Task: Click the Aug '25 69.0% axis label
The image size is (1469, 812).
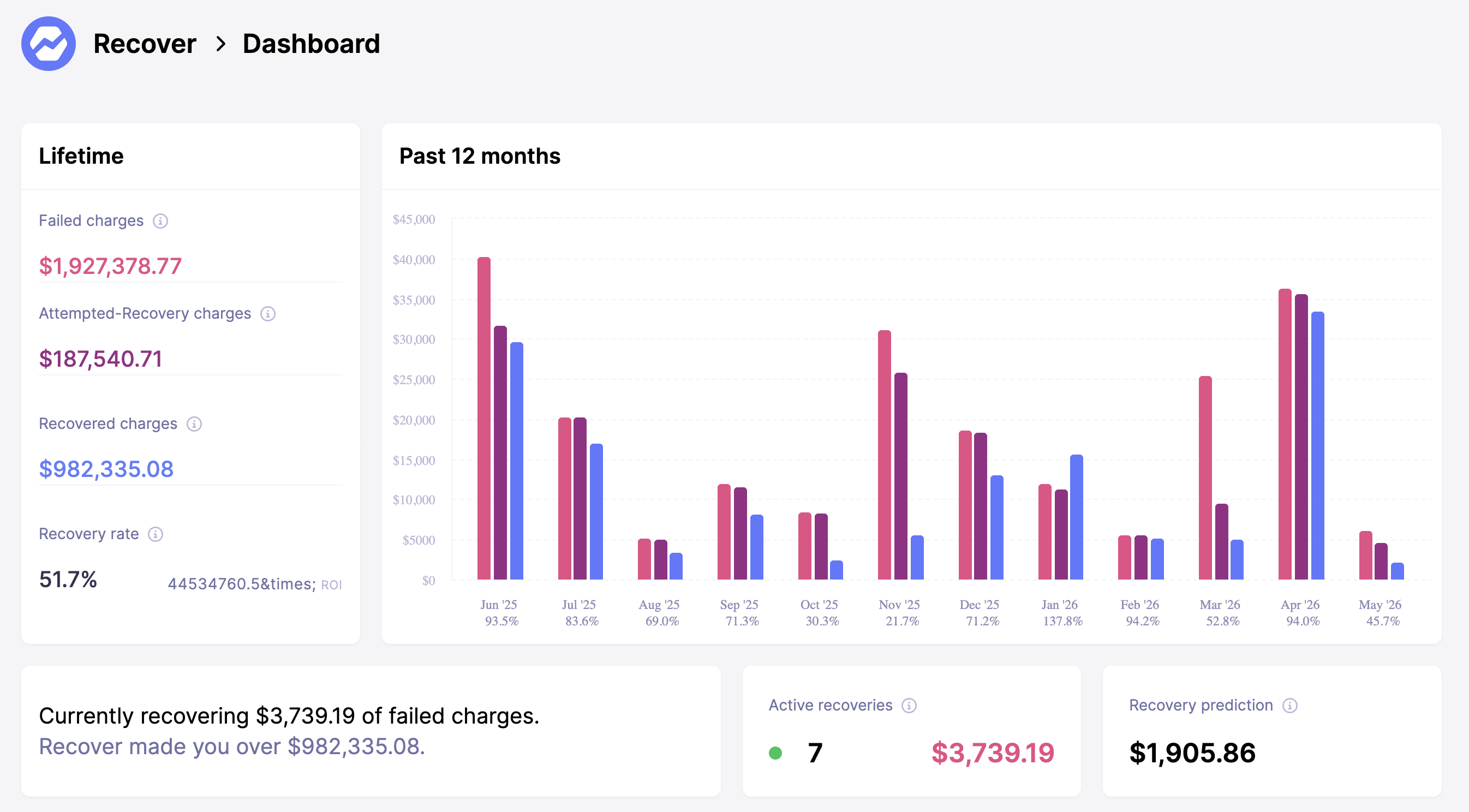Action: click(x=660, y=612)
